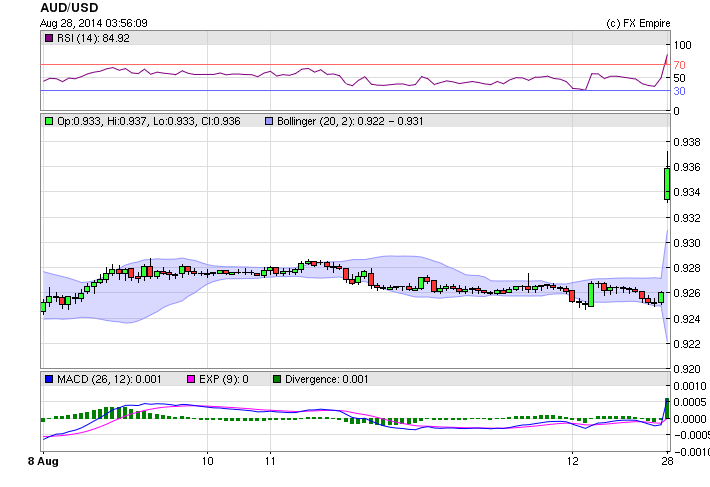
Task: Click the RSI line spike above 70
Action: click(666, 62)
